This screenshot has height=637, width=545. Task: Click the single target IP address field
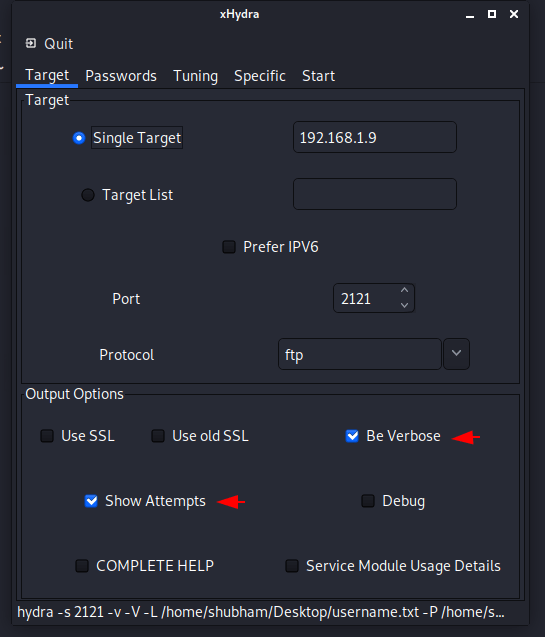tap(375, 137)
